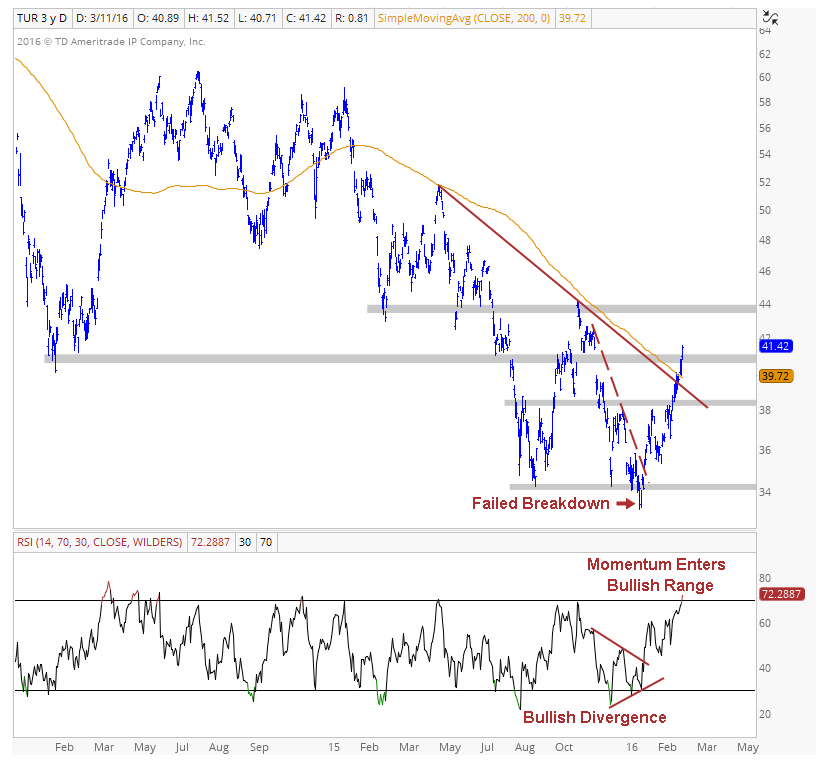
Task: Click the range value R: 0.81
Action: click(352, 18)
